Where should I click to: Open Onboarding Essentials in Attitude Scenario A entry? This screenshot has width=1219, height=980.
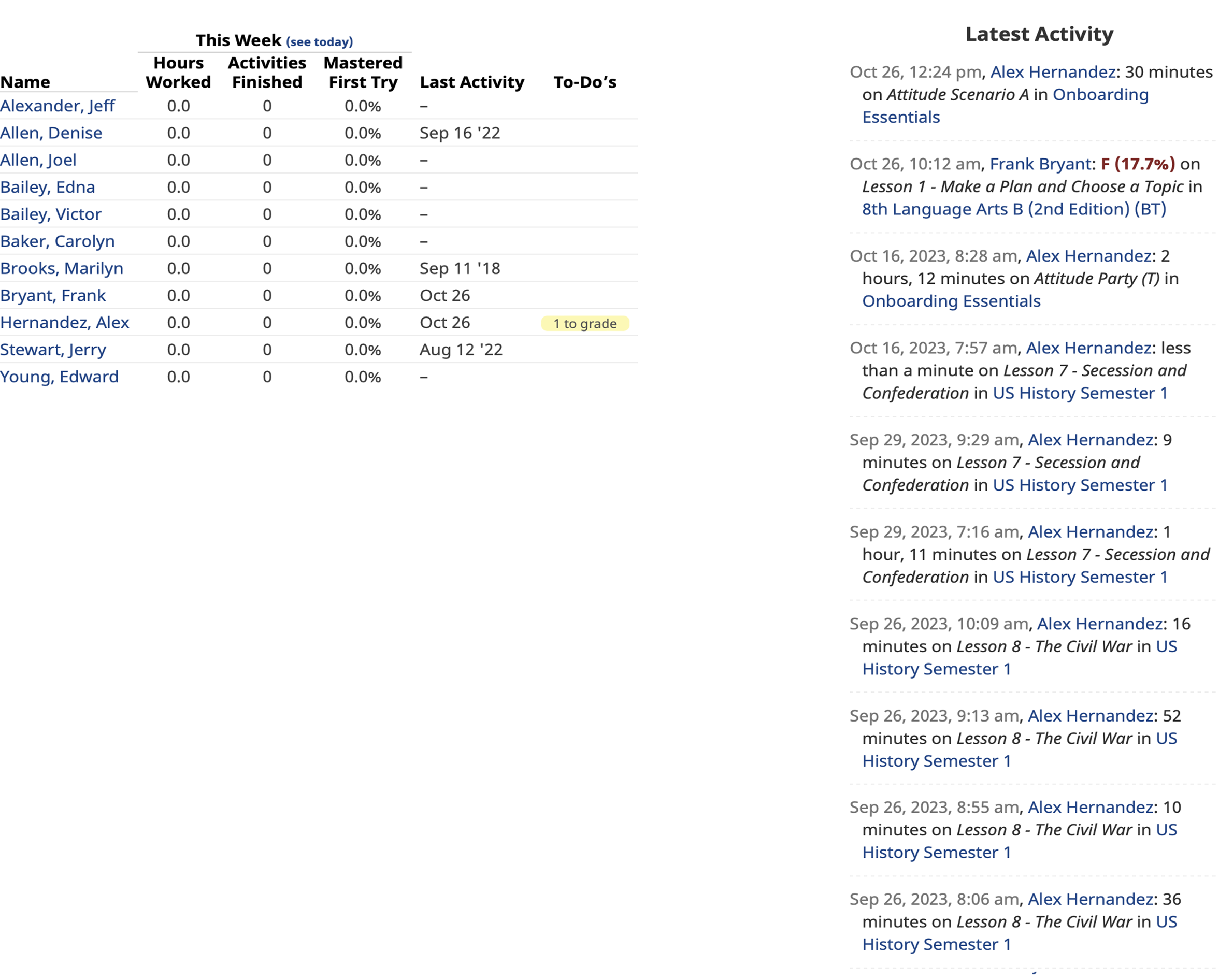(1005, 106)
